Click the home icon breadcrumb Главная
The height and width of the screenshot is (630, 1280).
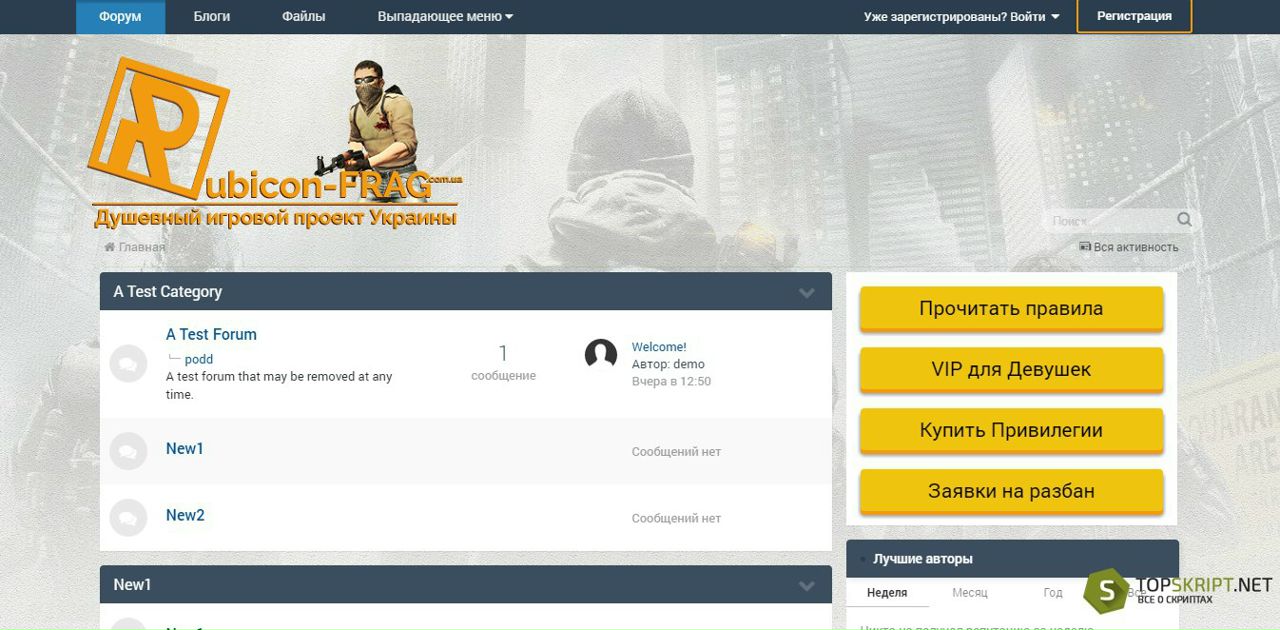135,247
